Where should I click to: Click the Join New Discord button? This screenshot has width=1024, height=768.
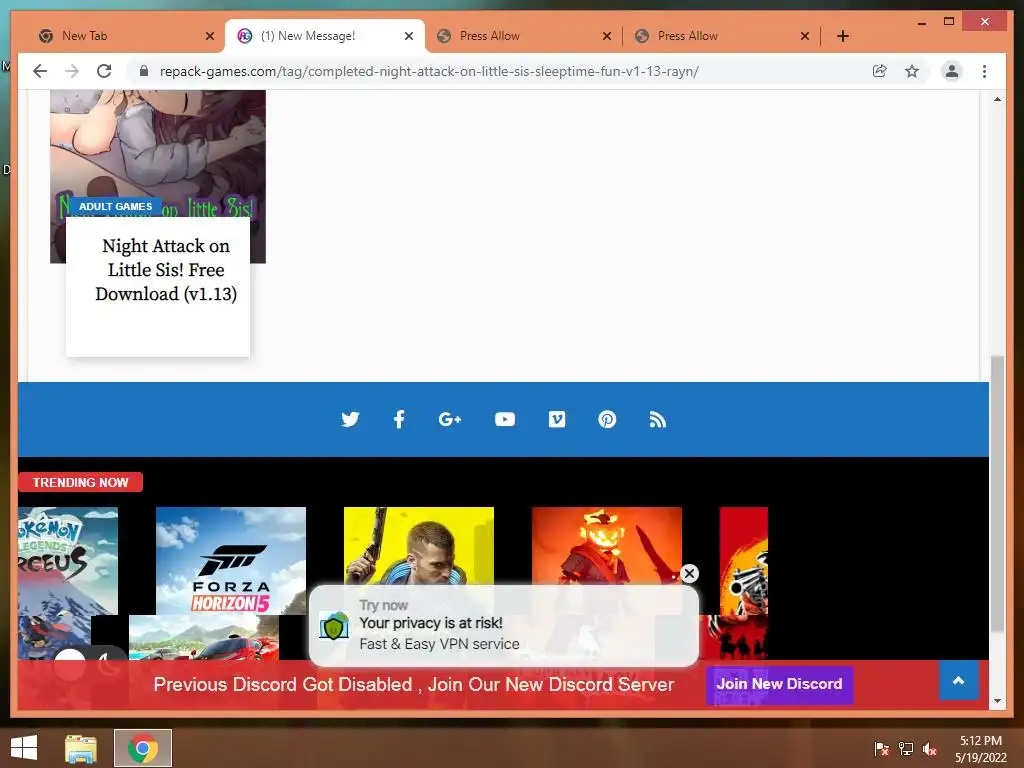(x=779, y=684)
